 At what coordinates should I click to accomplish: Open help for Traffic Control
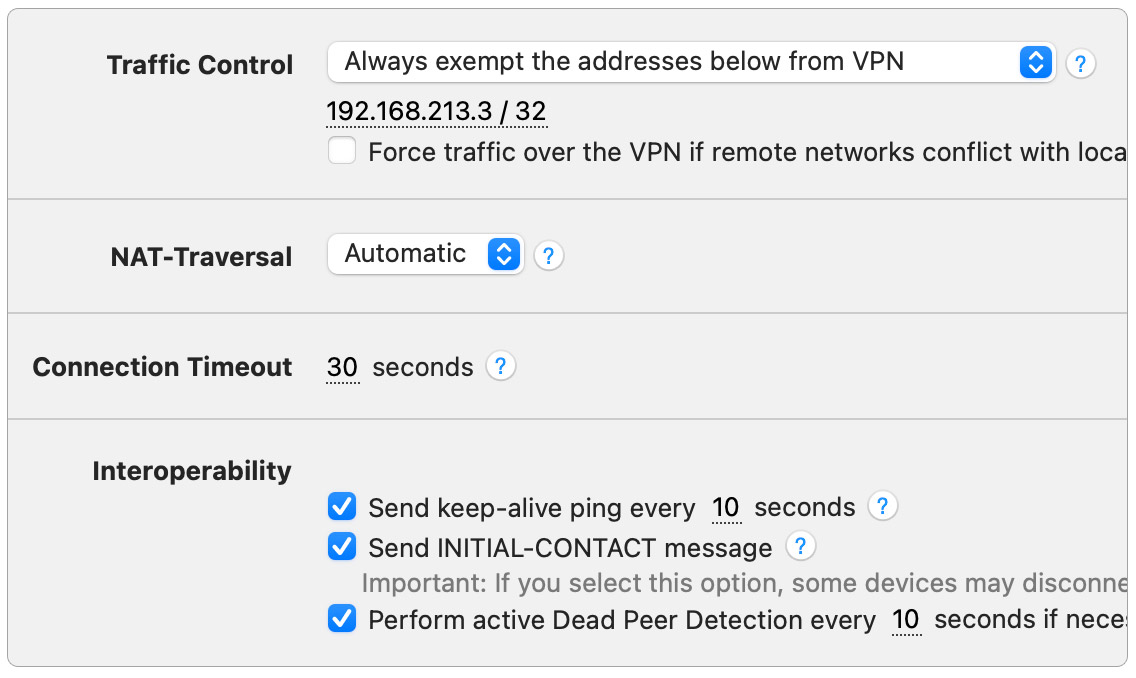[1080, 64]
